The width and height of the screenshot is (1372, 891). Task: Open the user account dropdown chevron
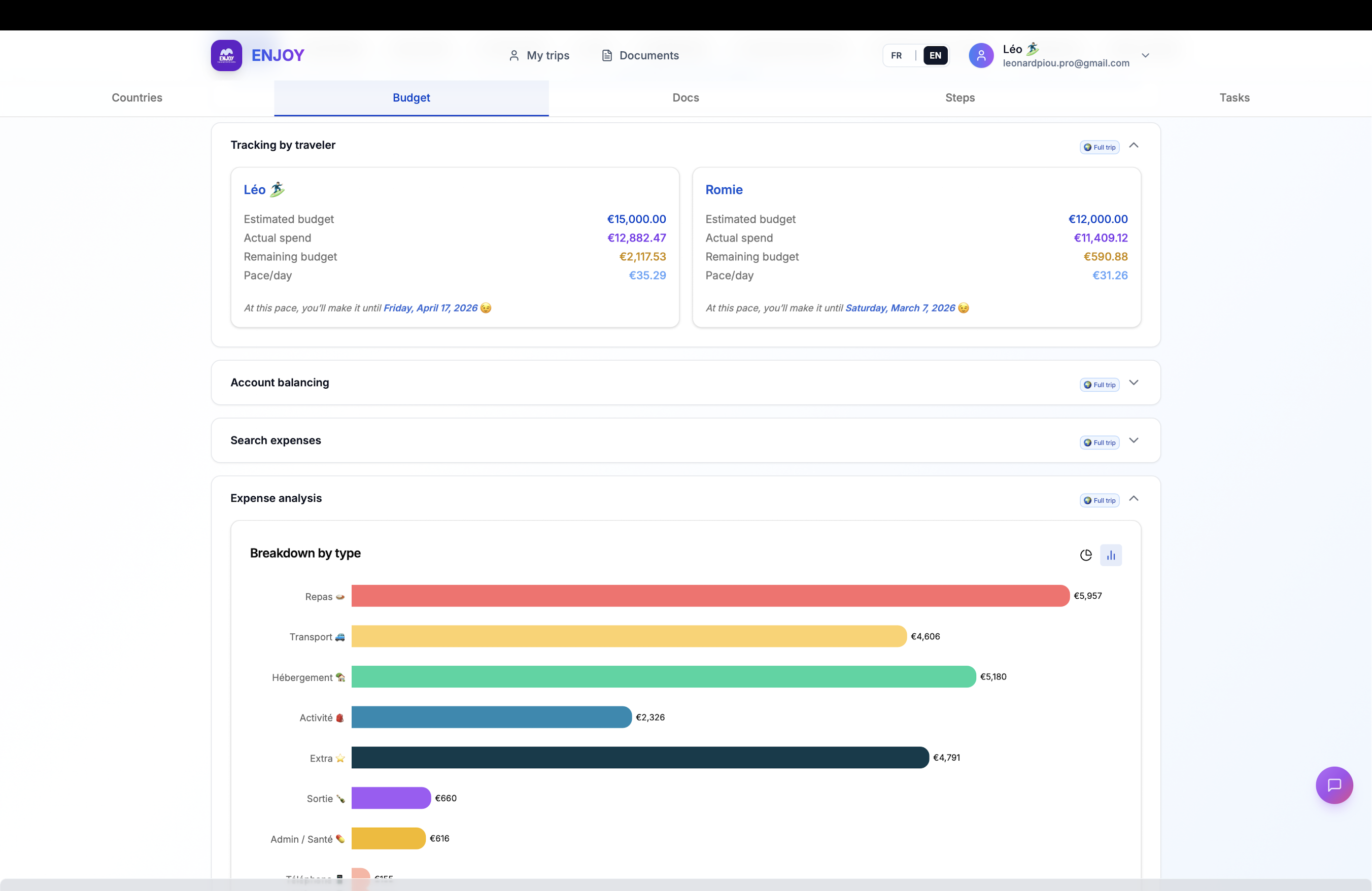click(x=1145, y=55)
